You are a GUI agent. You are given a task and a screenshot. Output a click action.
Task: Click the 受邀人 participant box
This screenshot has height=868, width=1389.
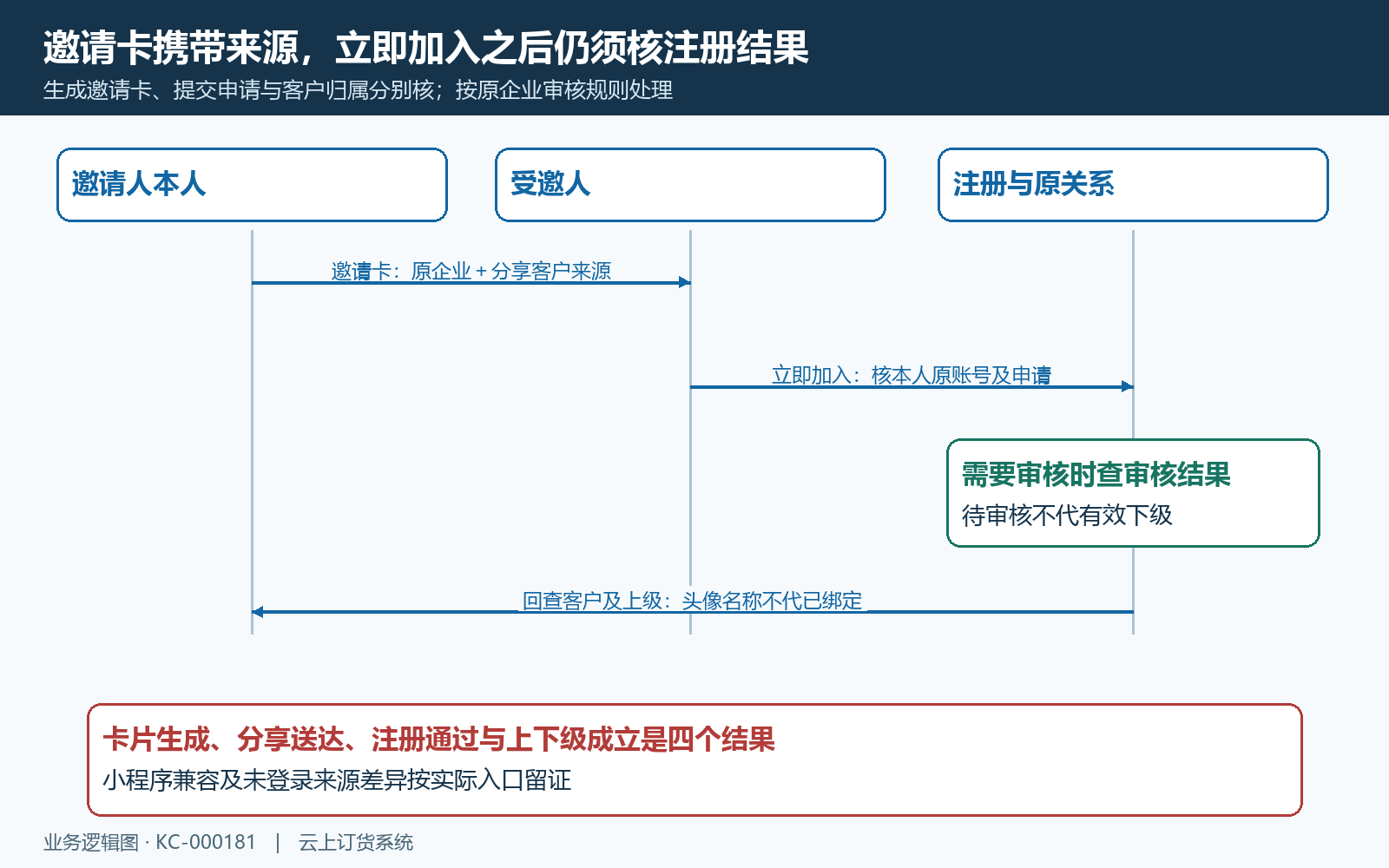690,185
